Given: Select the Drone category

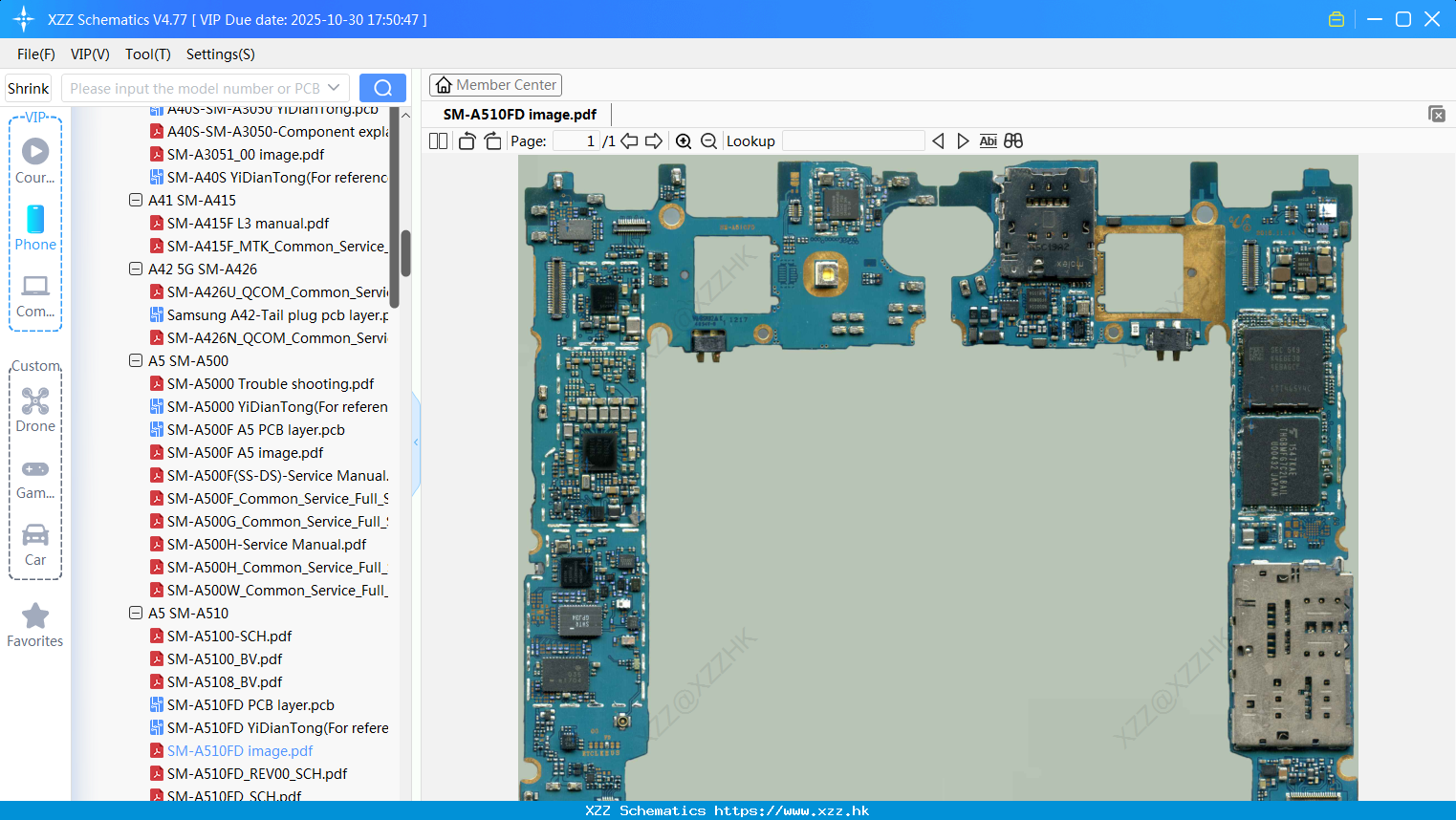Looking at the screenshot, I should tap(35, 410).
